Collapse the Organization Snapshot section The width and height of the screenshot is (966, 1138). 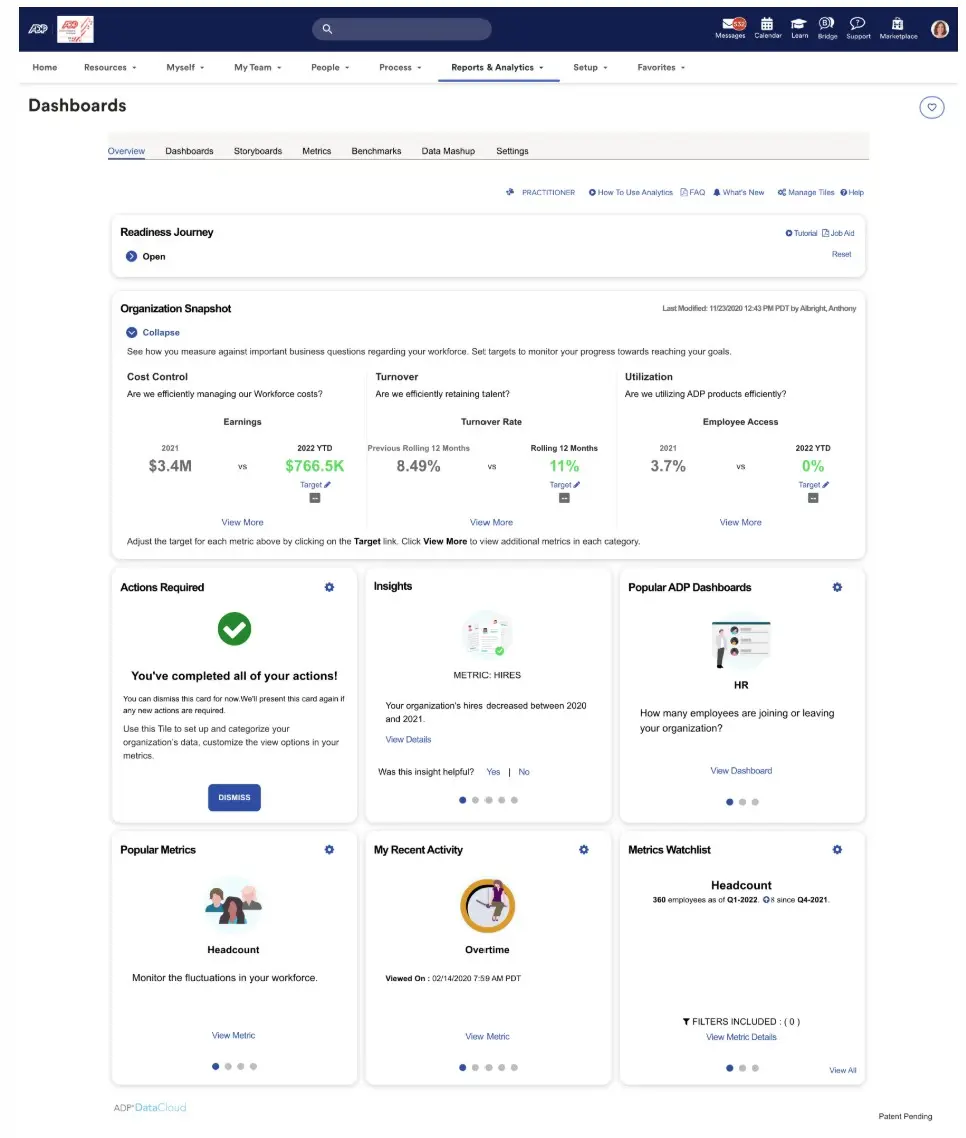point(152,332)
